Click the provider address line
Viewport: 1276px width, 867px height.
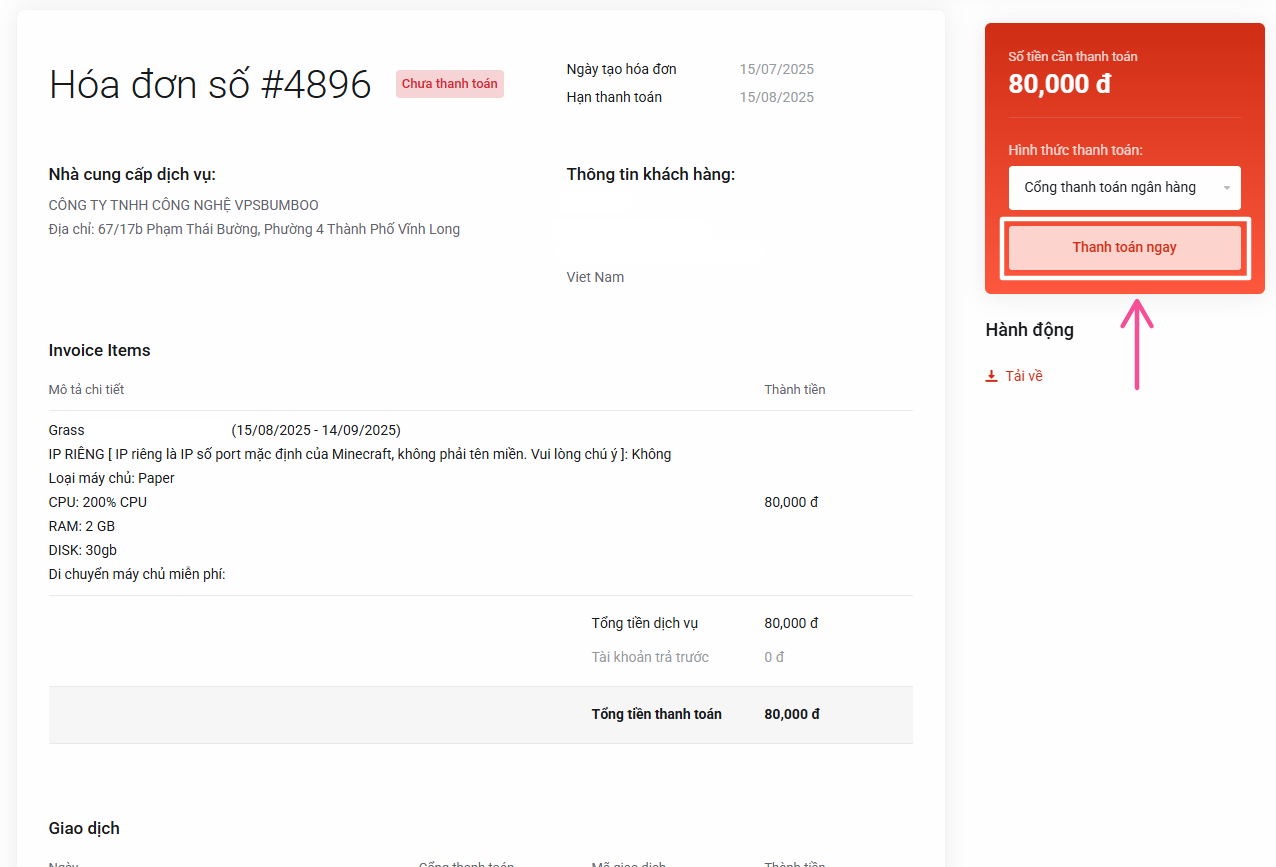(x=254, y=229)
